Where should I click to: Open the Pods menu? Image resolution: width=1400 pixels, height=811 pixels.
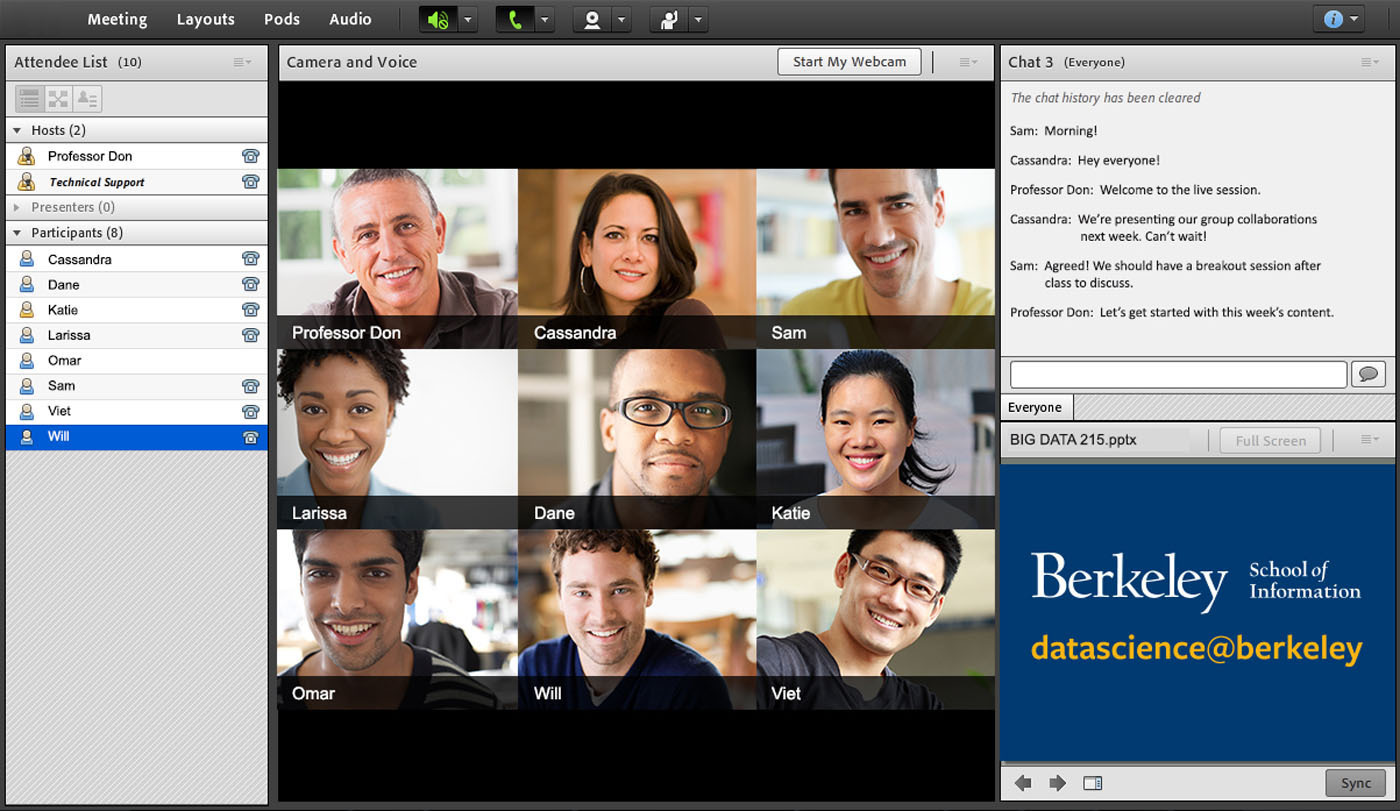(282, 19)
